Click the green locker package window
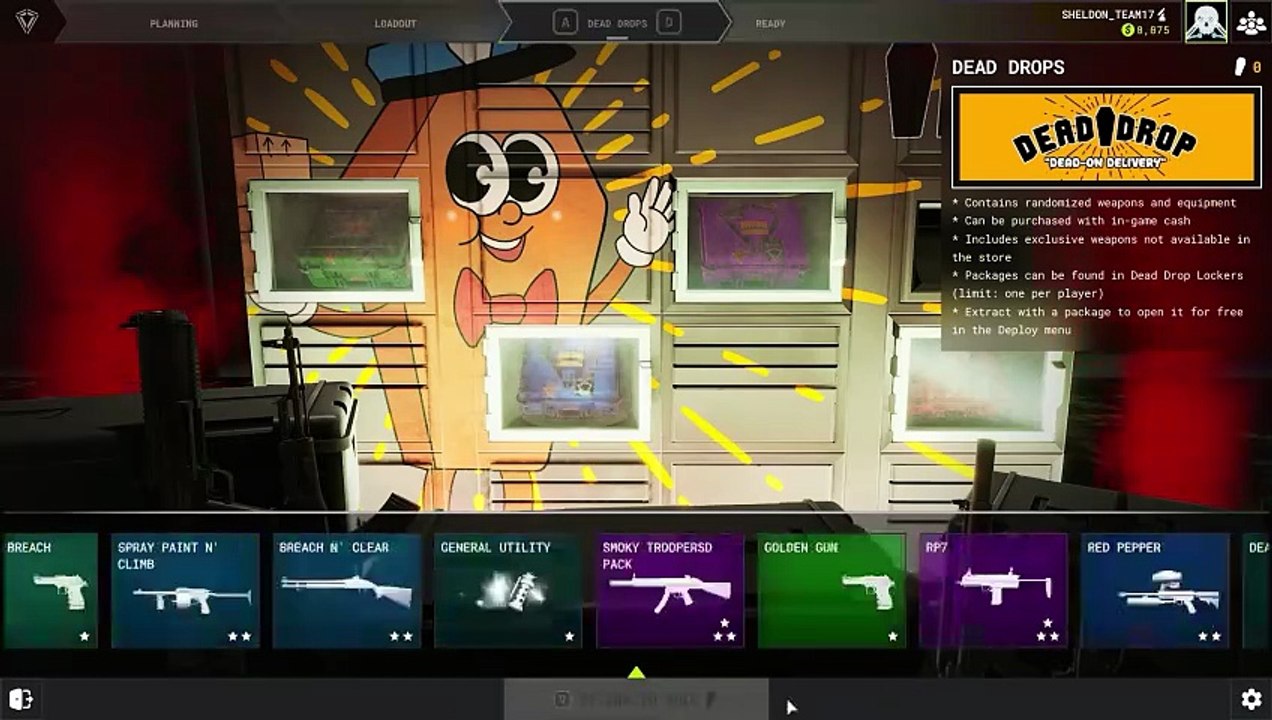1272x720 pixels. pyautogui.click(x=337, y=241)
